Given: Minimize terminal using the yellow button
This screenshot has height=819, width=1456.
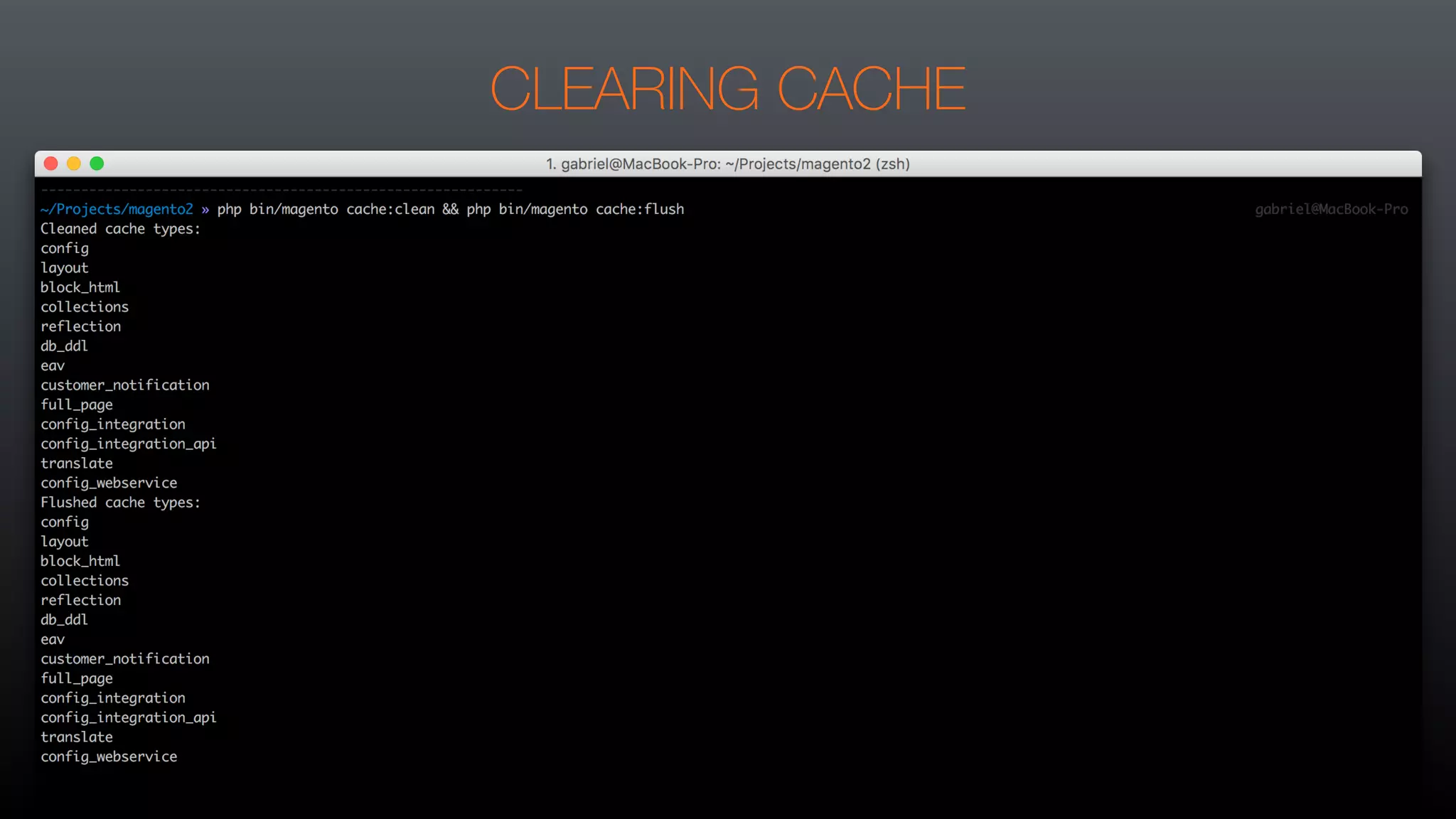Looking at the screenshot, I should pyautogui.click(x=74, y=164).
